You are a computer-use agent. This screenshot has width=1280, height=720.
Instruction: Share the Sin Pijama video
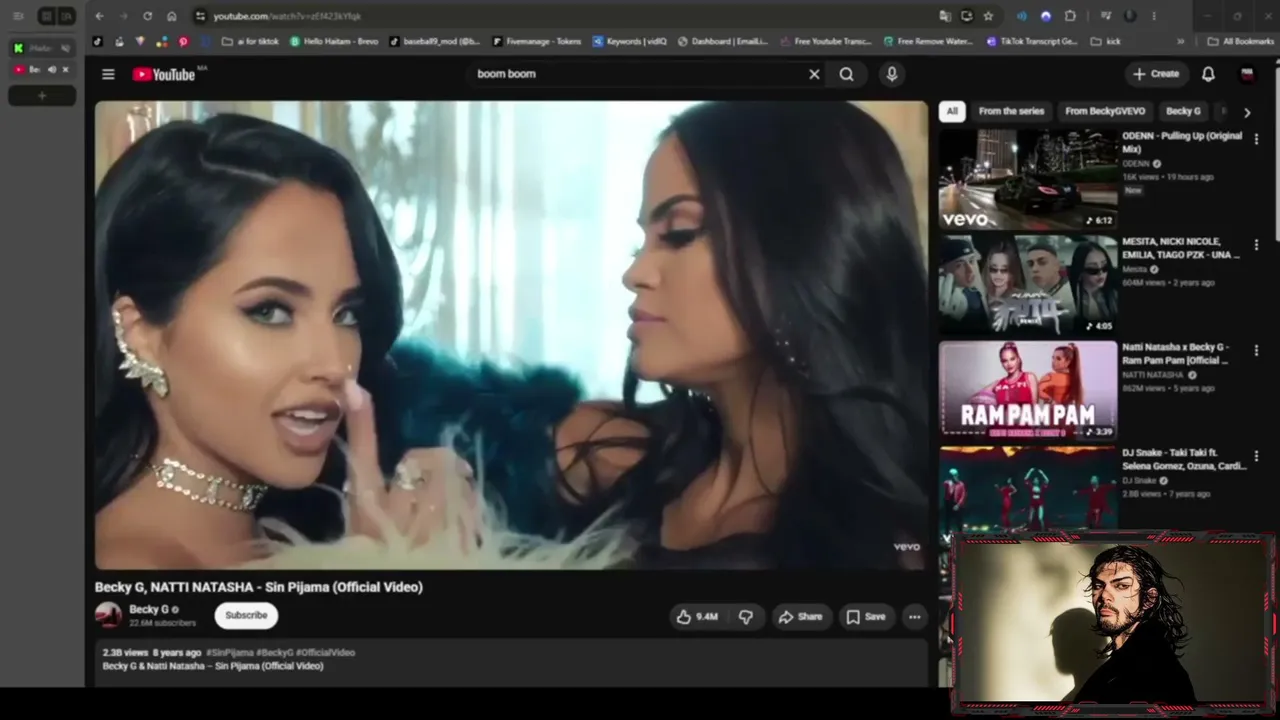point(800,617)
